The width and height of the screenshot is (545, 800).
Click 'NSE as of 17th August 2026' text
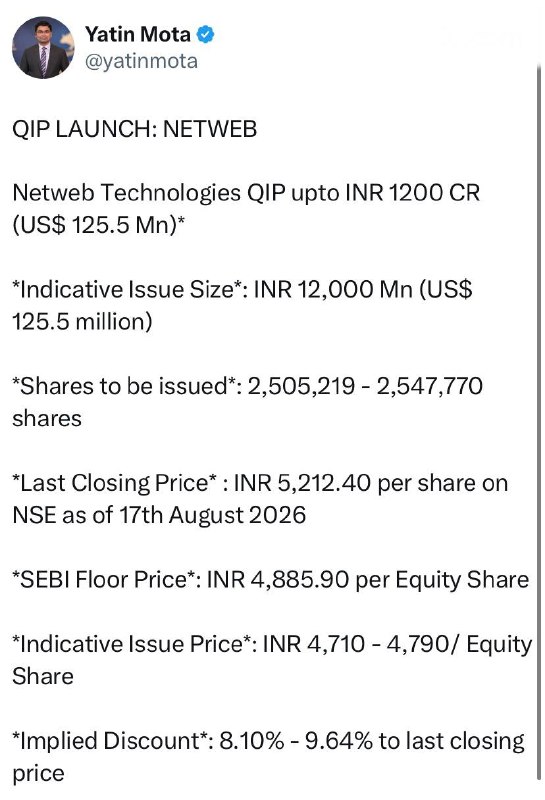click(159, 515)
